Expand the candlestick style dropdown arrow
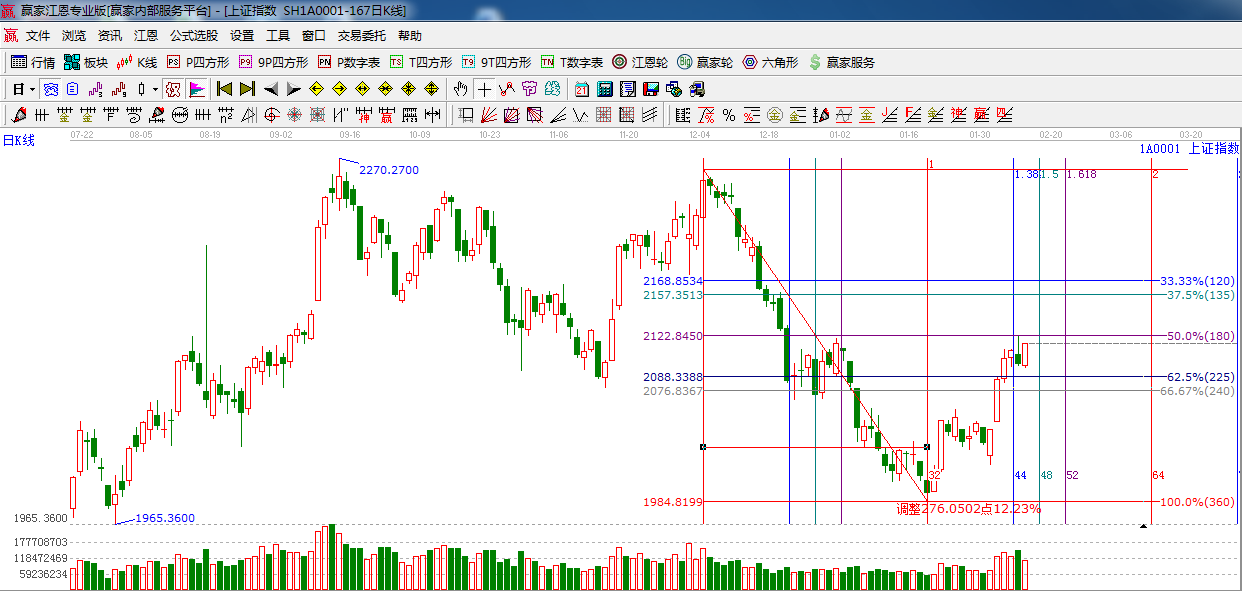 point(155,89)
